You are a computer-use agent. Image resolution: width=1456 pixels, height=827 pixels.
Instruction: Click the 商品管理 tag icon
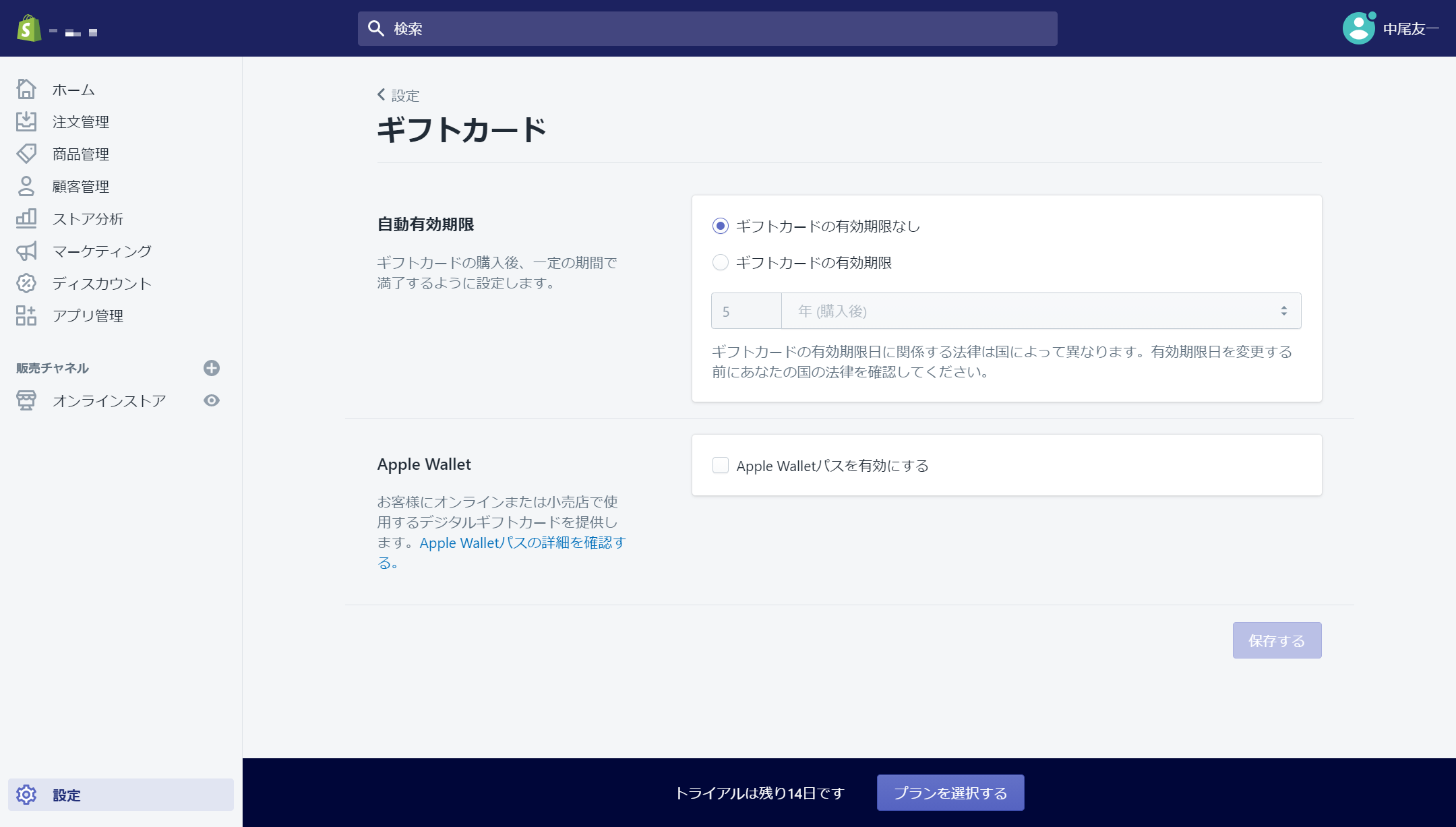26,154
